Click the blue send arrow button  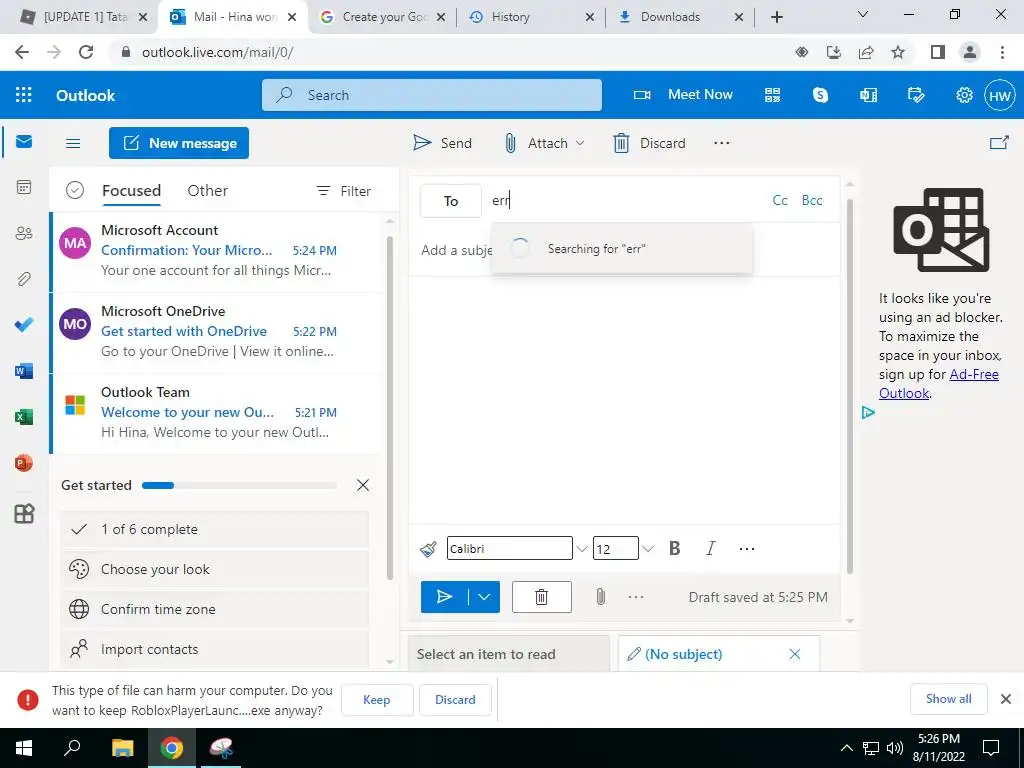click(x=444, y=597)
